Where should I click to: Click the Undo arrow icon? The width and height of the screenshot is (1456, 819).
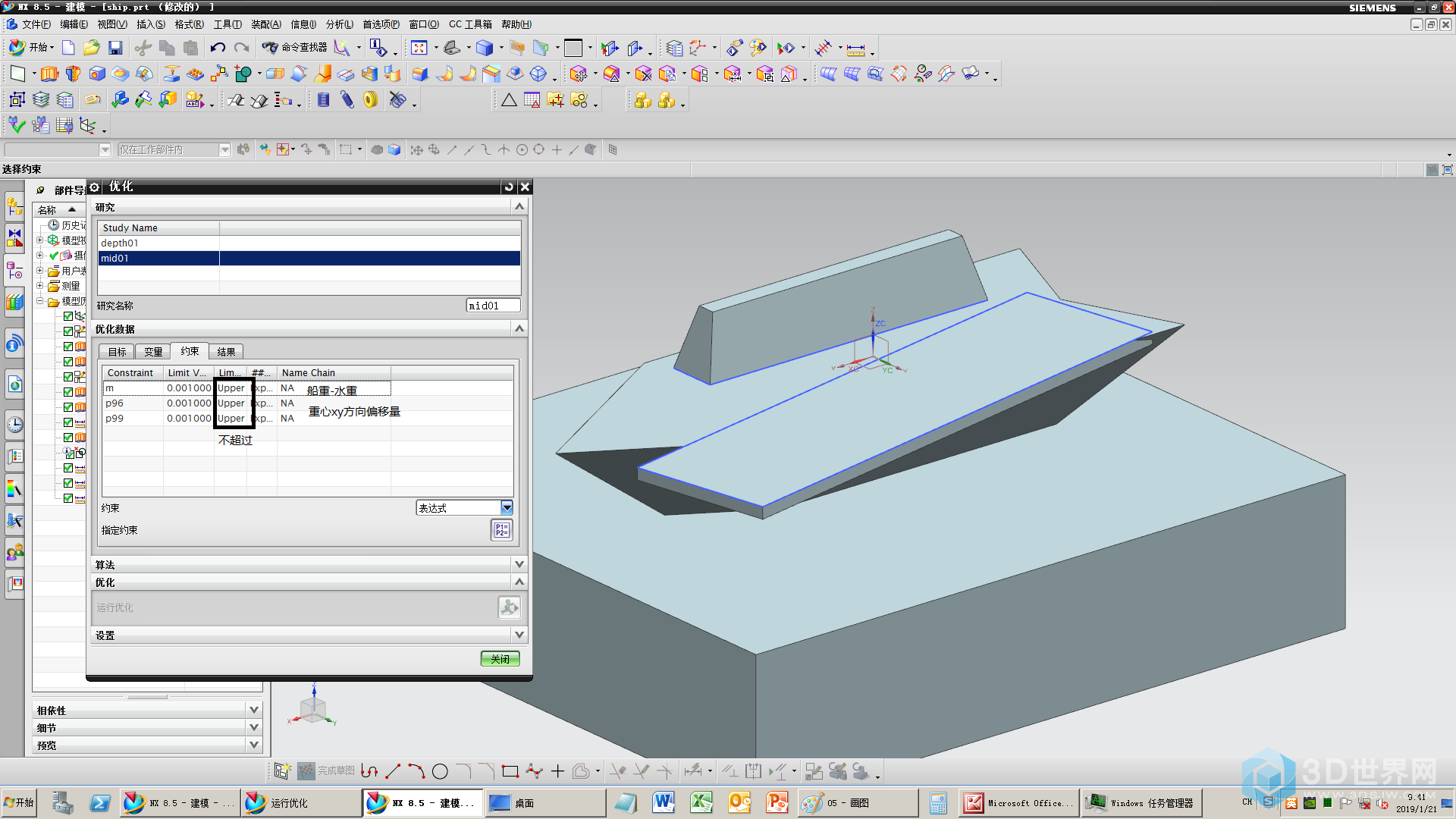(218, 48)
